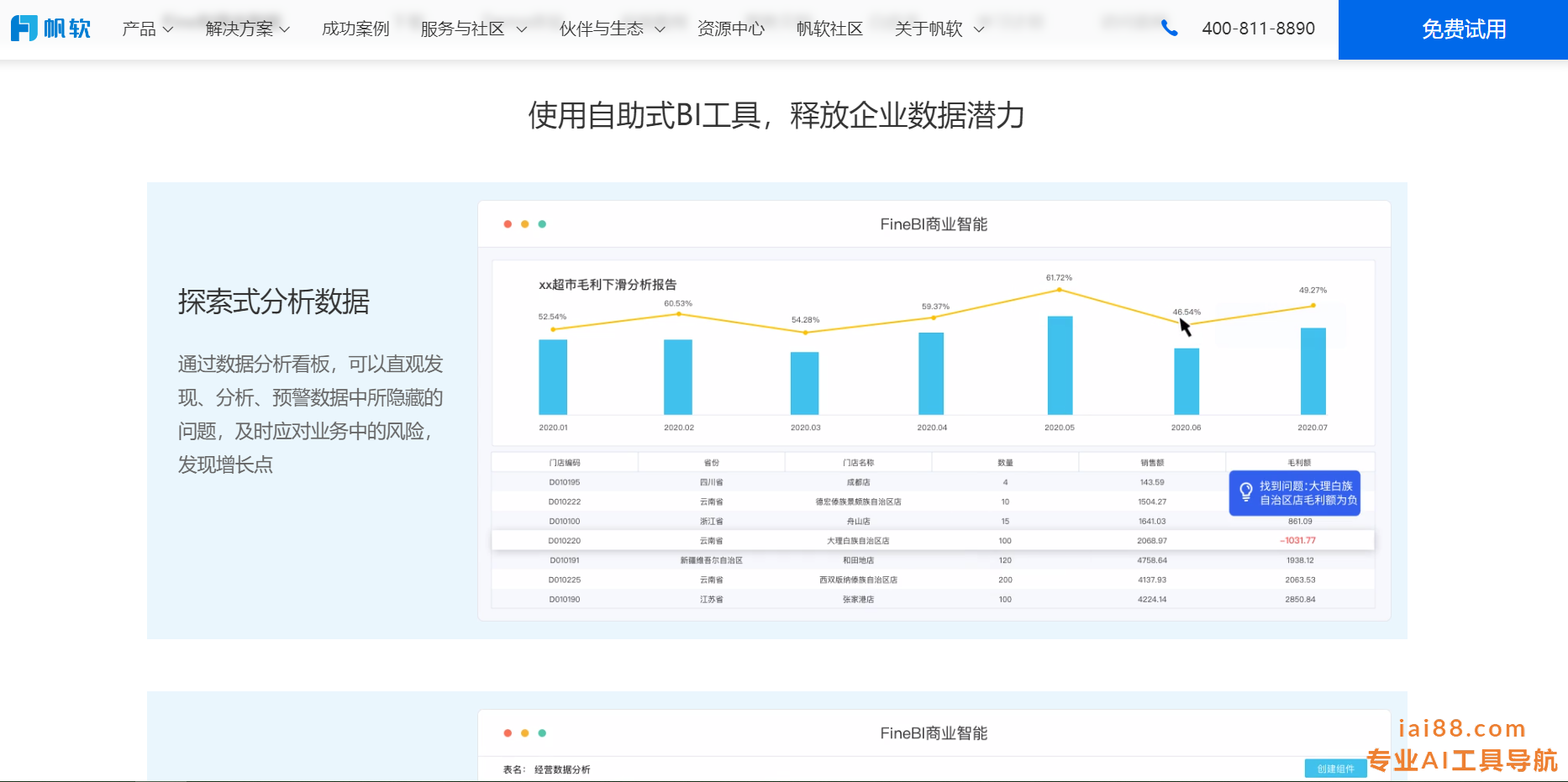Click the green dot in FineBI window

542,224
